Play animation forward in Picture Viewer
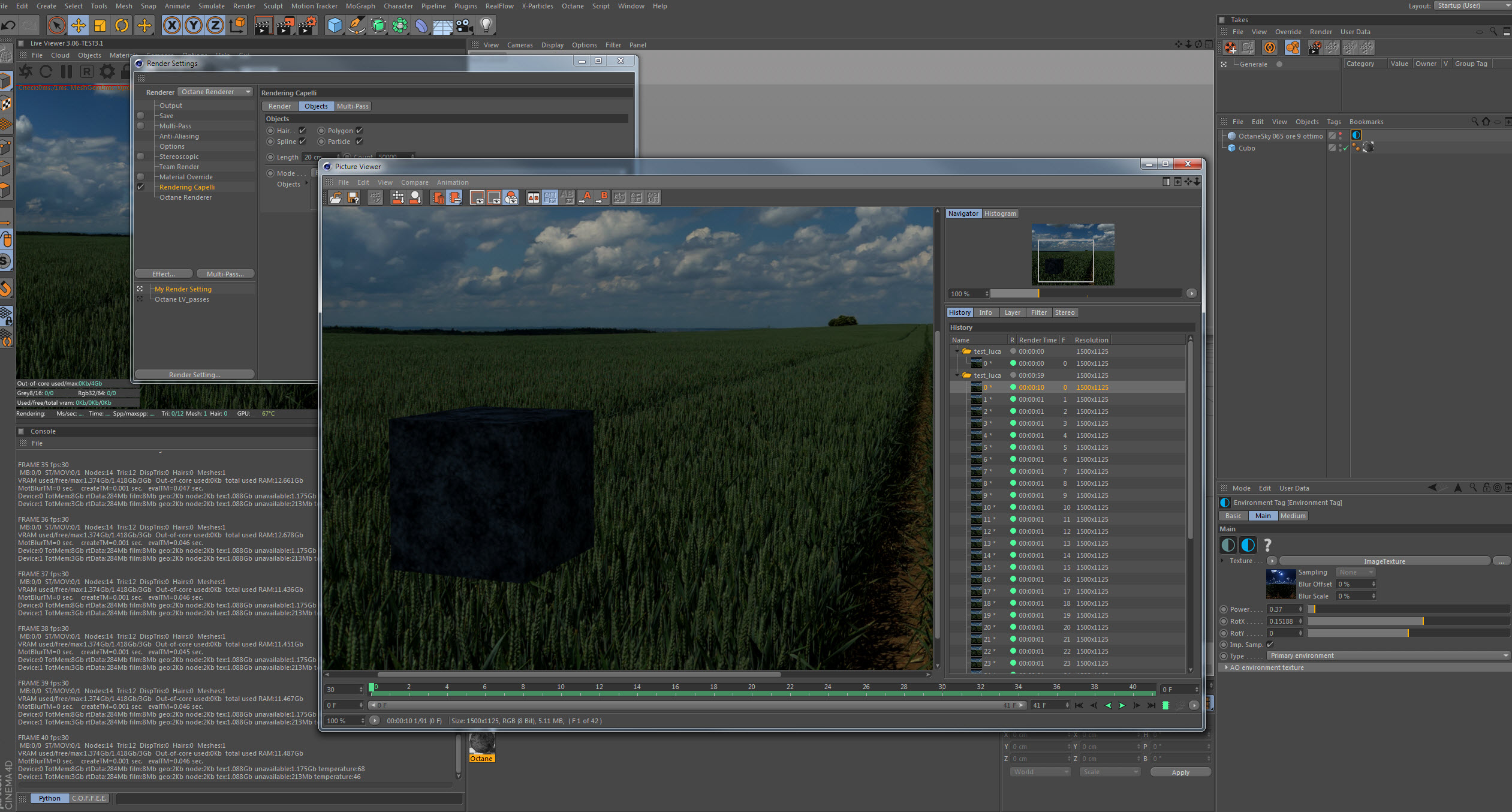This screenshot has height=812, width=1512. point(1122,705)
